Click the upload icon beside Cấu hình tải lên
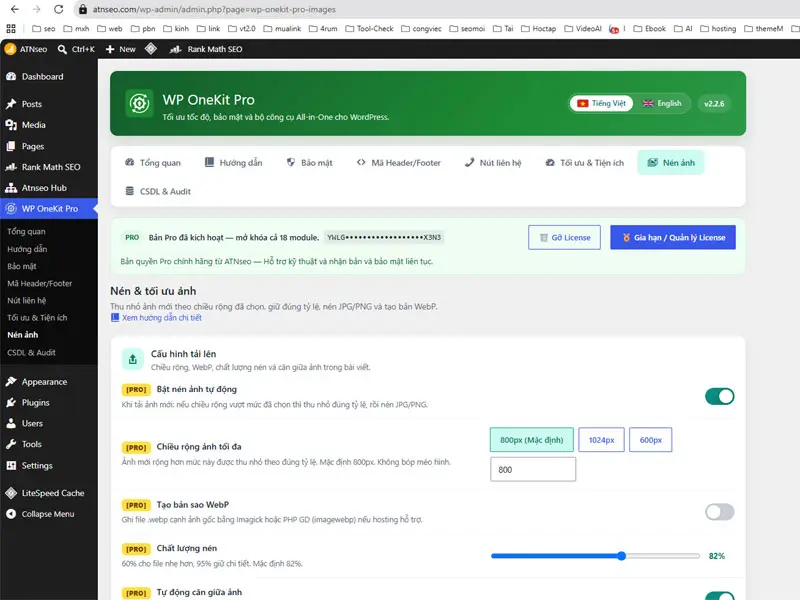 click(x=133, y=360)
